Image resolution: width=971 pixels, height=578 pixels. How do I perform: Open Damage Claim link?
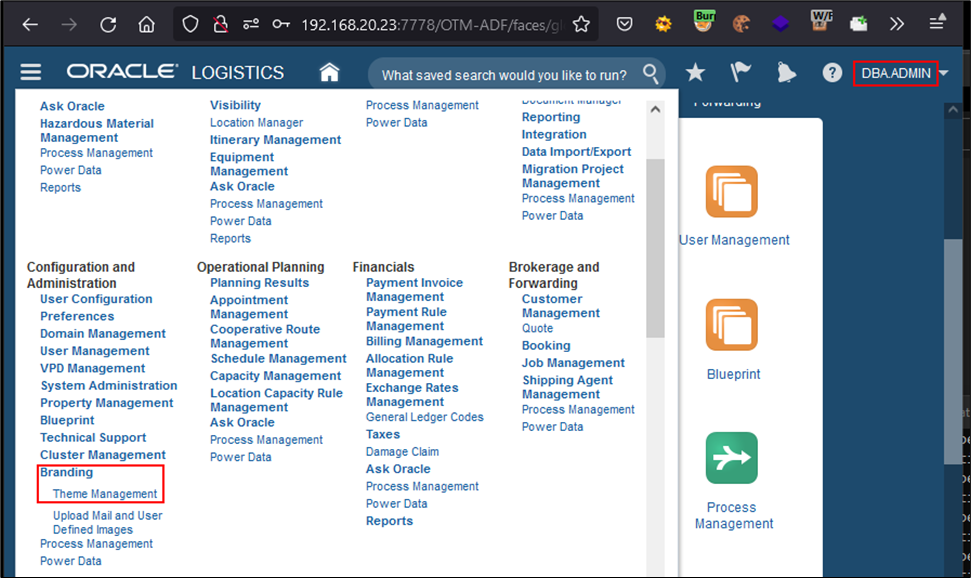402,452
